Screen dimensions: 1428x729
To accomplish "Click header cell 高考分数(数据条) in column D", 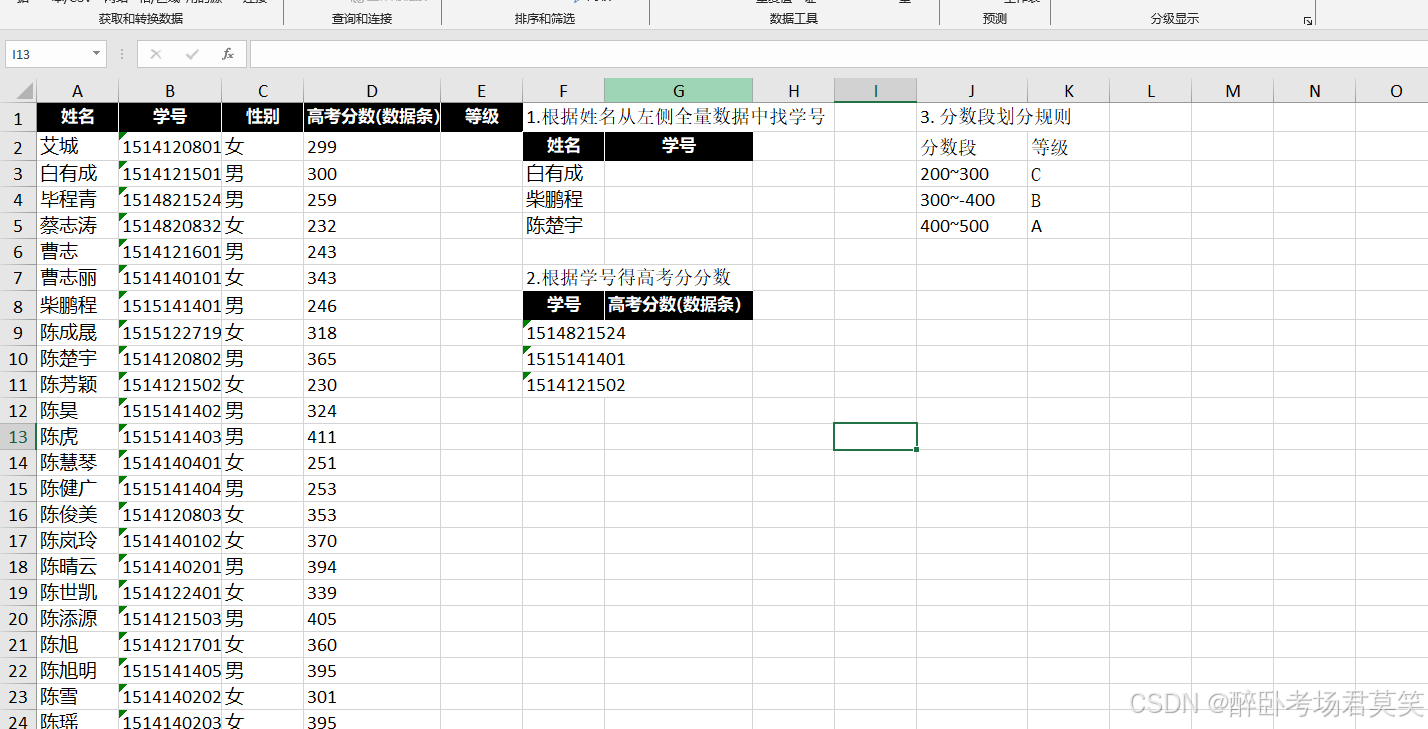I will (x=372, y=117).
